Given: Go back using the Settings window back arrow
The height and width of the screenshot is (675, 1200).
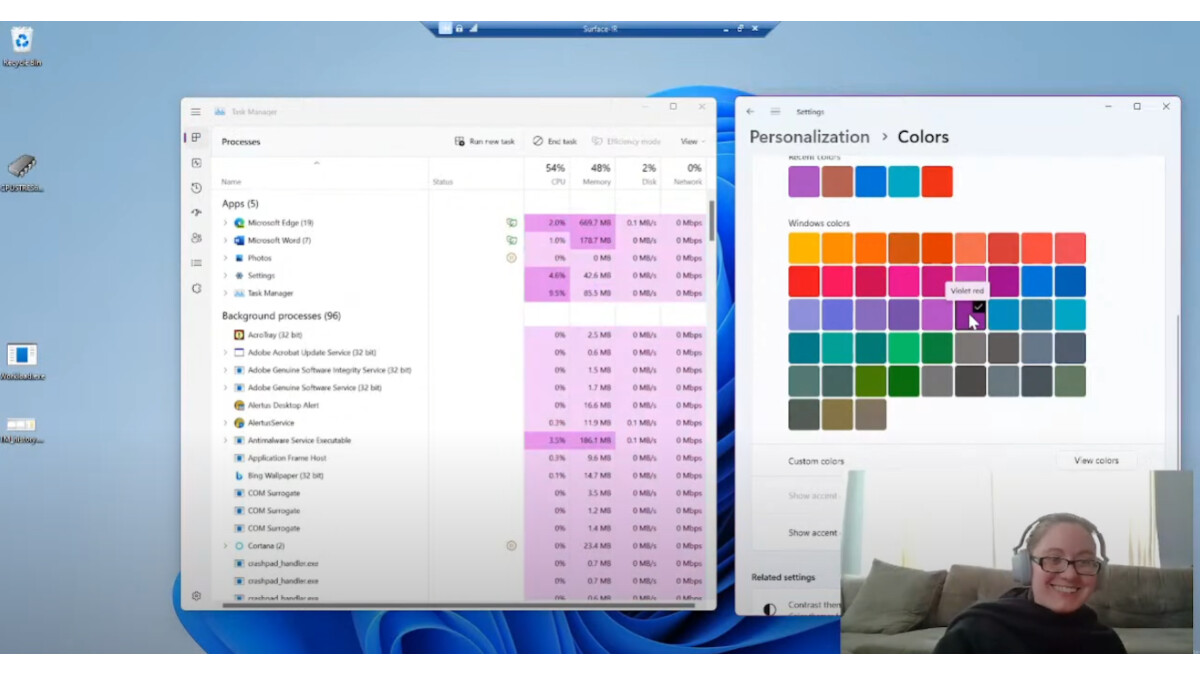Looking at the screenshot, I should pyautogui.click(x=751, y=112).
